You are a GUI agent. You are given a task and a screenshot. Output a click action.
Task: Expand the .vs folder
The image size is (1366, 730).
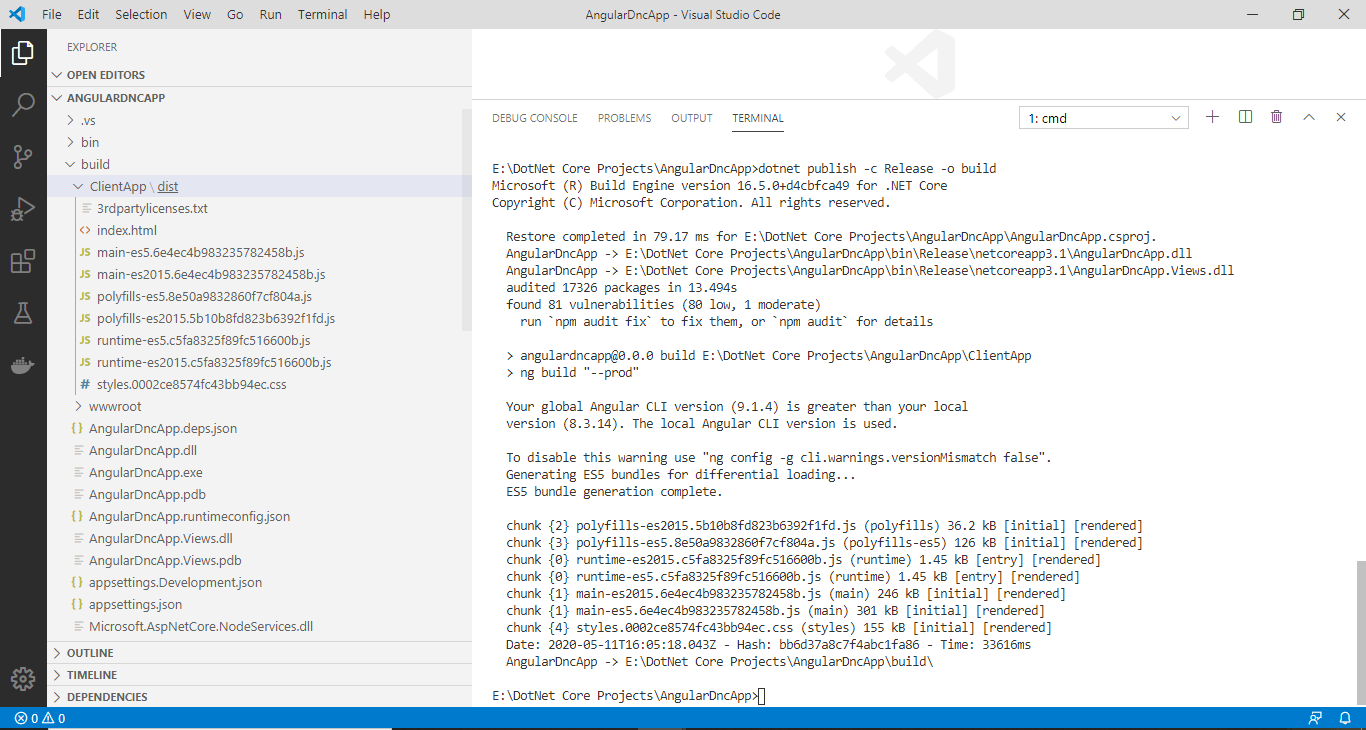click(x=259, y=120)
